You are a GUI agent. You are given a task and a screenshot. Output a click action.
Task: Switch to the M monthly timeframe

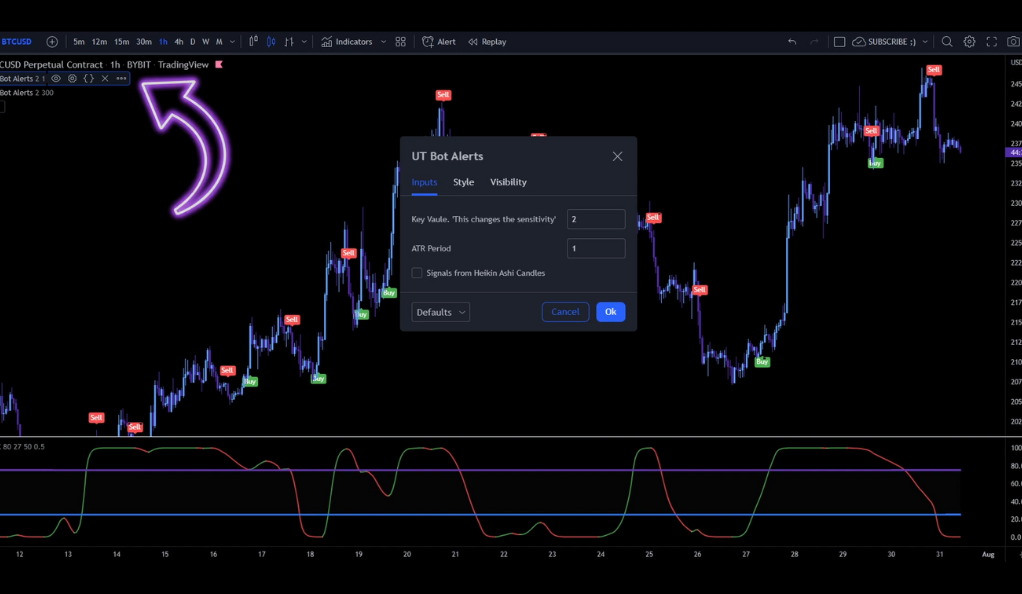219,42
